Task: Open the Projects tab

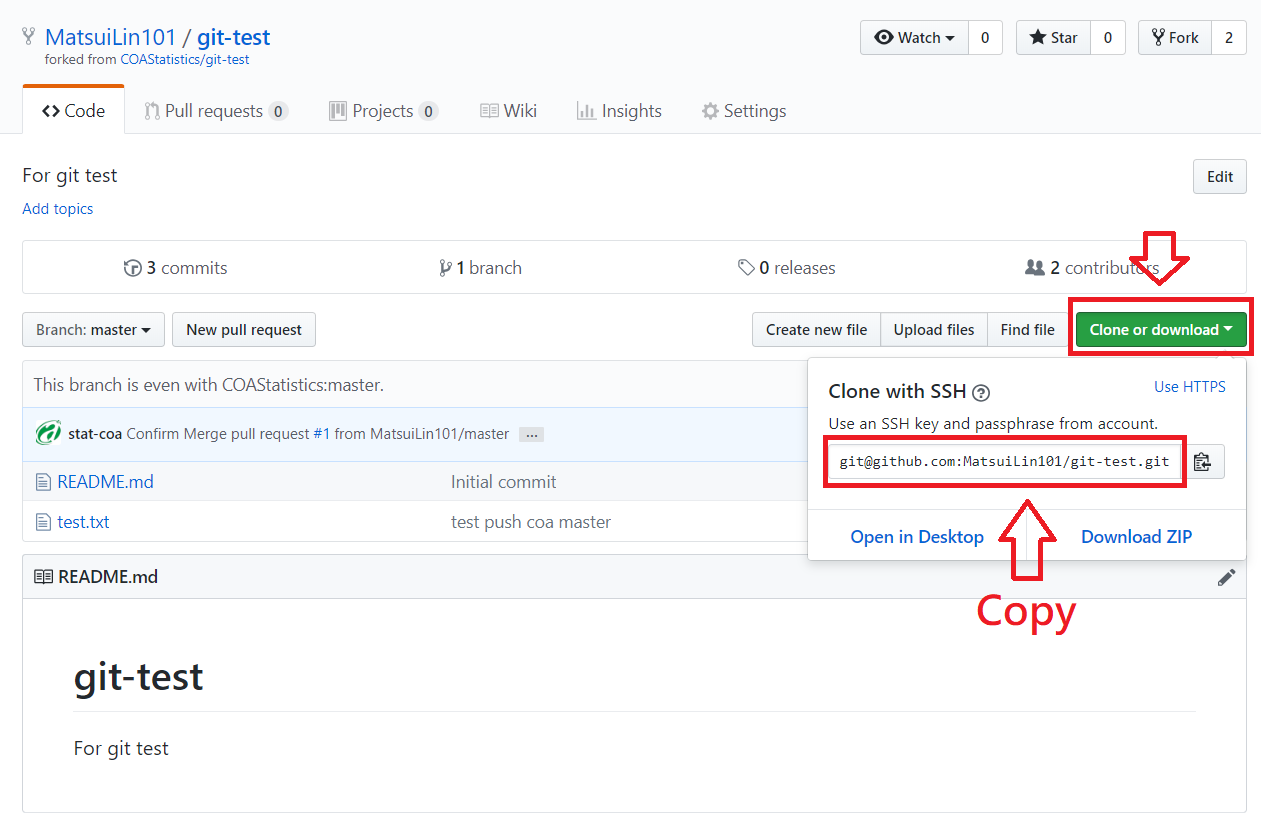Action: click(383, 111)
